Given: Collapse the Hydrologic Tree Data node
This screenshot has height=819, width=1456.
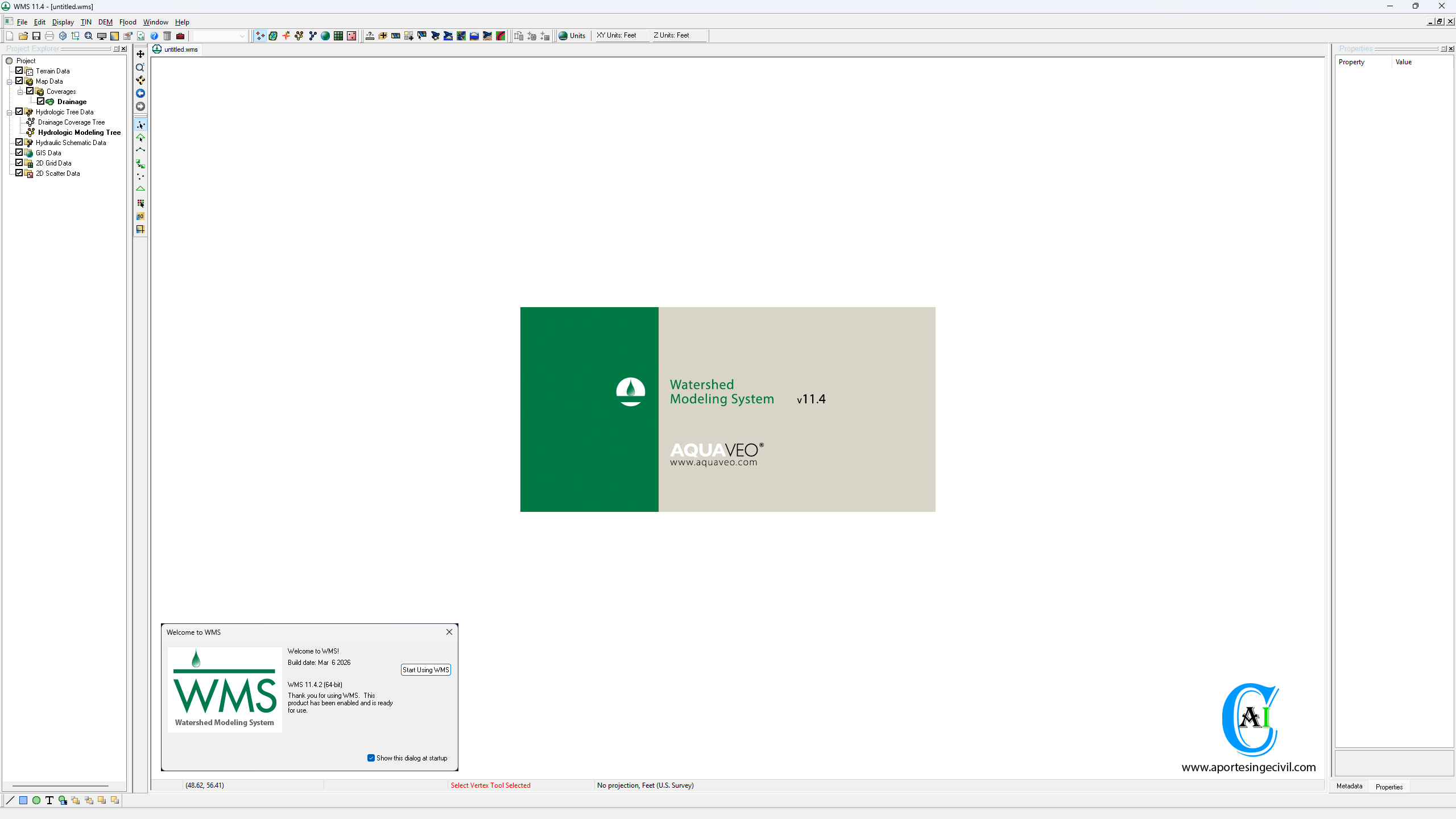Looking at the screenshot, I should coord(10,113).
